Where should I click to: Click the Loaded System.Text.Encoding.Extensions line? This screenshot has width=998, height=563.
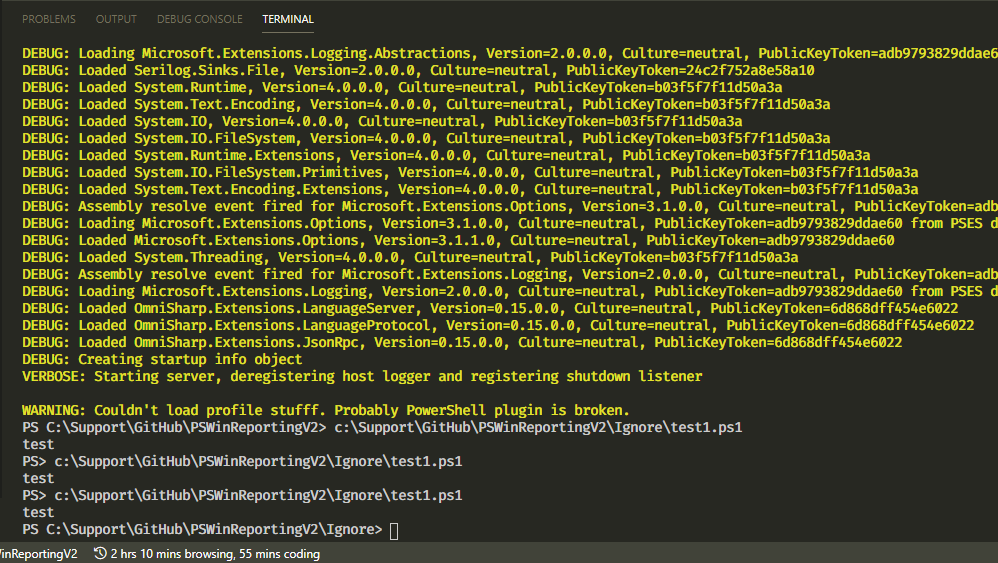point(470,190)
